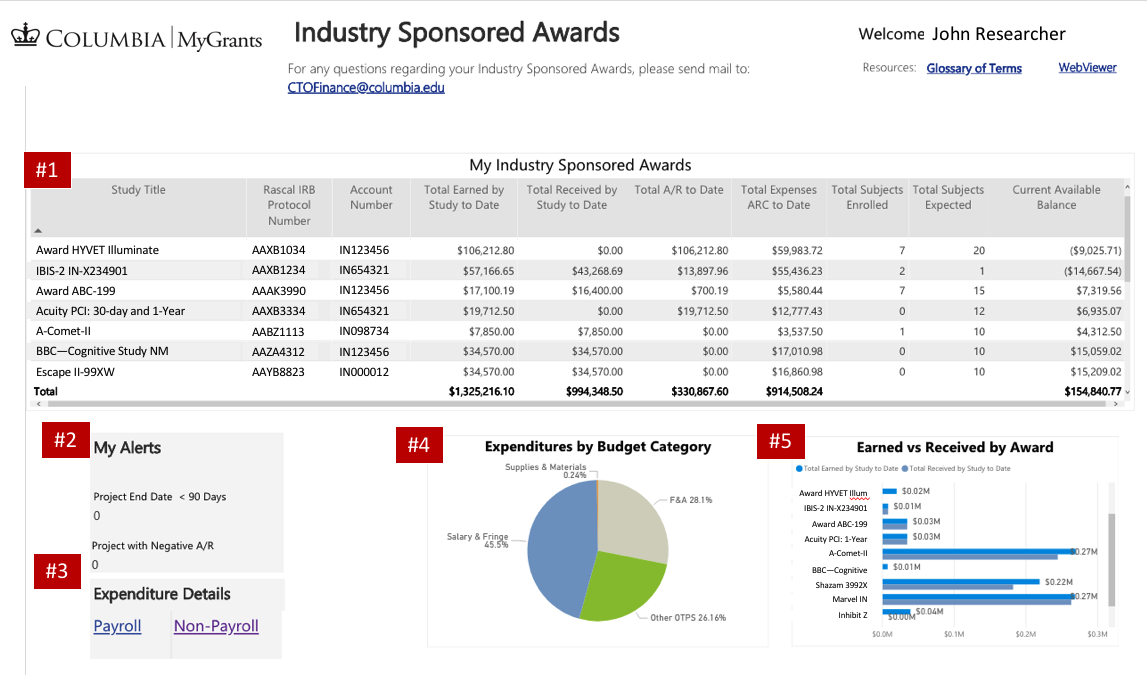Sort by Total Received by Study header
This screenshot has height=675, width=1147.
click(571, 197)
